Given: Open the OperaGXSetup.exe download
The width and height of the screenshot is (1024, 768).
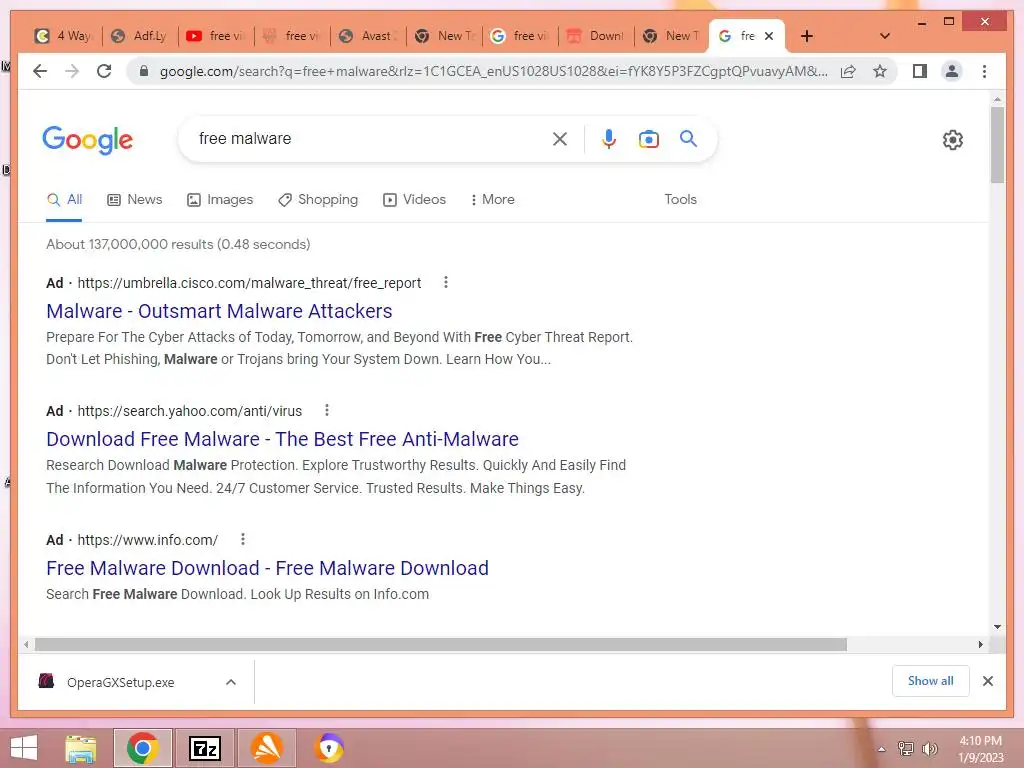Looking at the screenshot, I should [120, 682].
